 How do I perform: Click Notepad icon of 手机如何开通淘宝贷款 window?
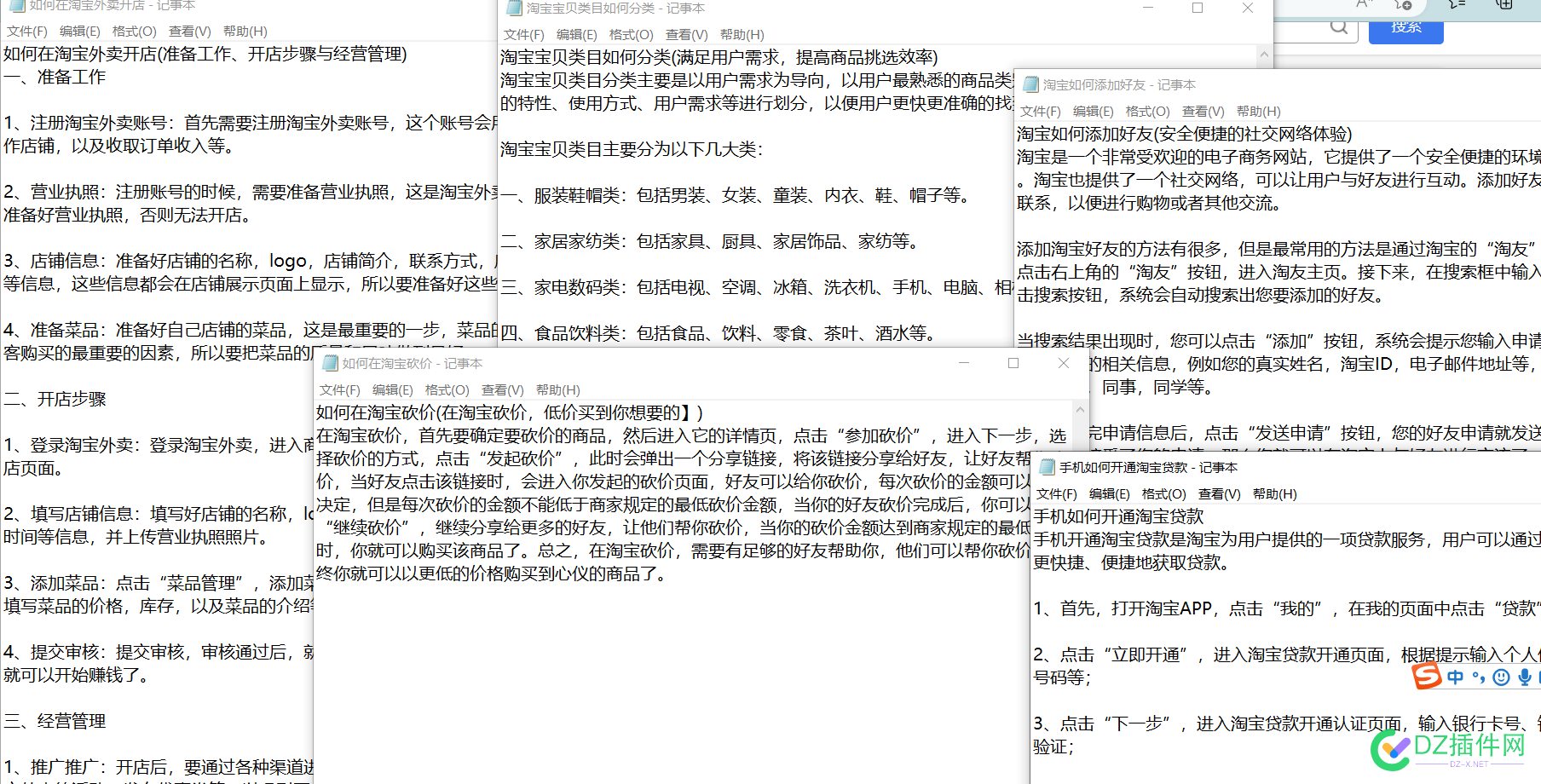(x=1047, y=467)
